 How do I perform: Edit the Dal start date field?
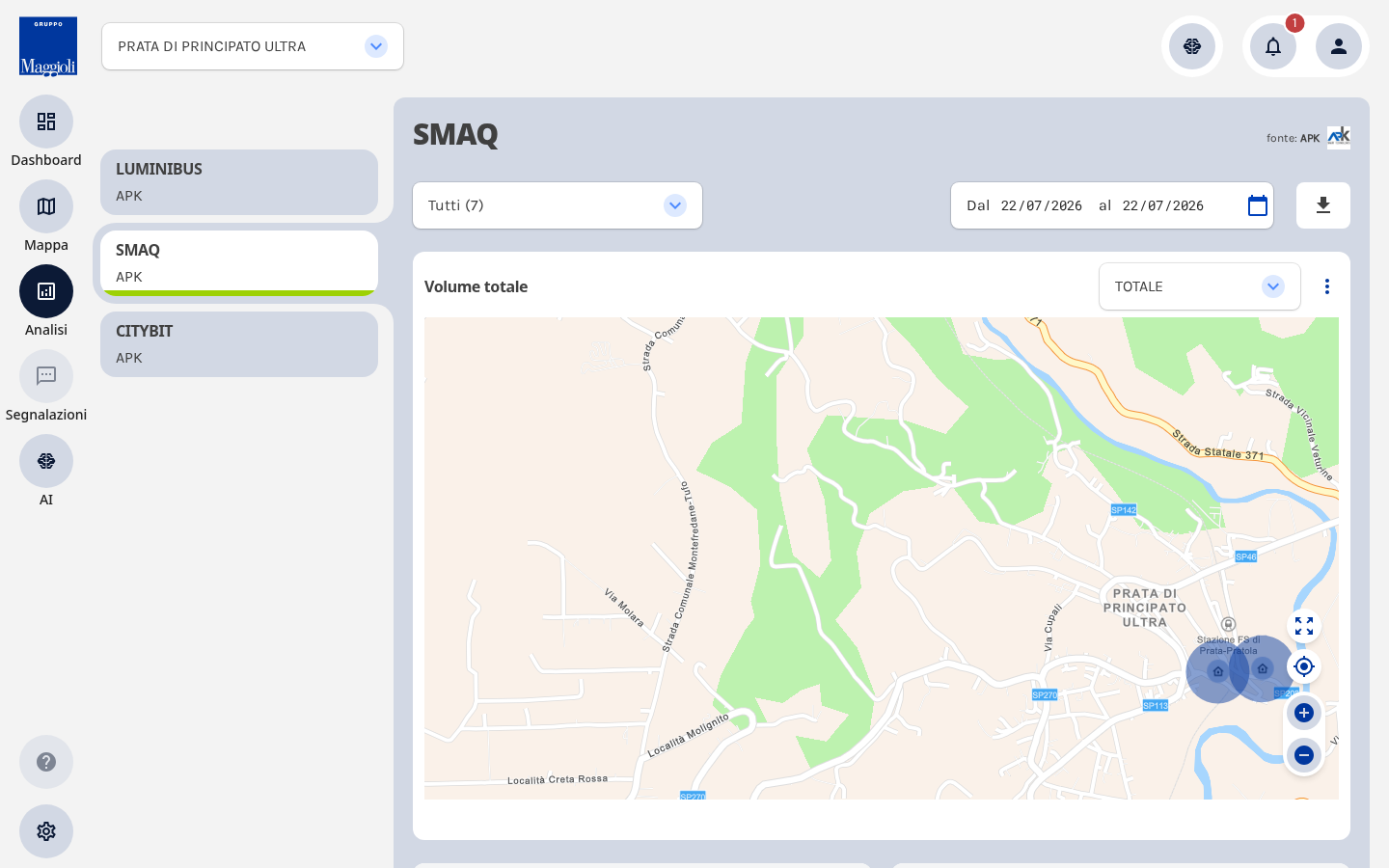(1042, 205)
